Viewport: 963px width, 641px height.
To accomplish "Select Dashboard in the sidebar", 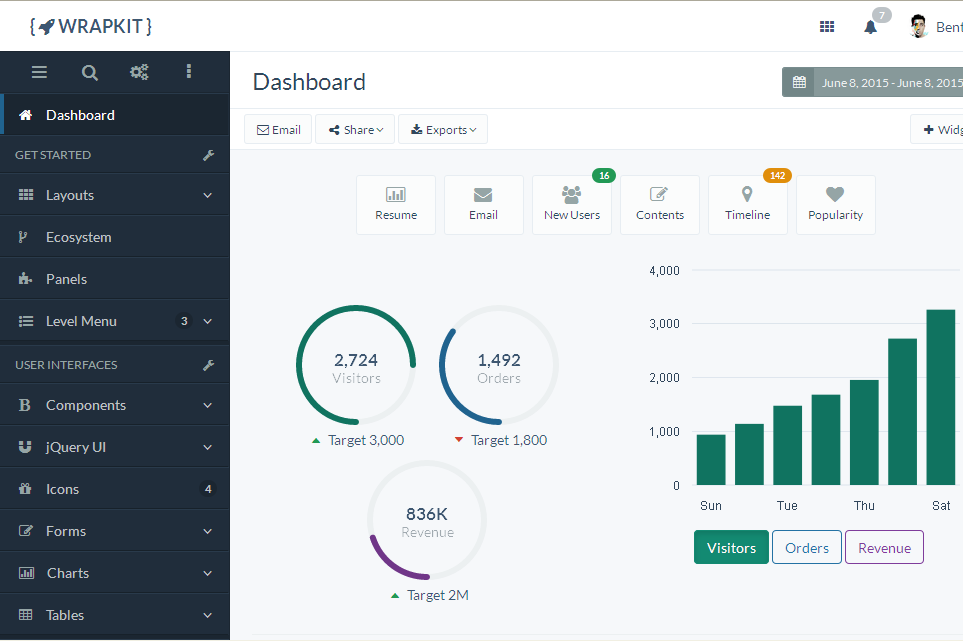I will (x=115, y=115).
